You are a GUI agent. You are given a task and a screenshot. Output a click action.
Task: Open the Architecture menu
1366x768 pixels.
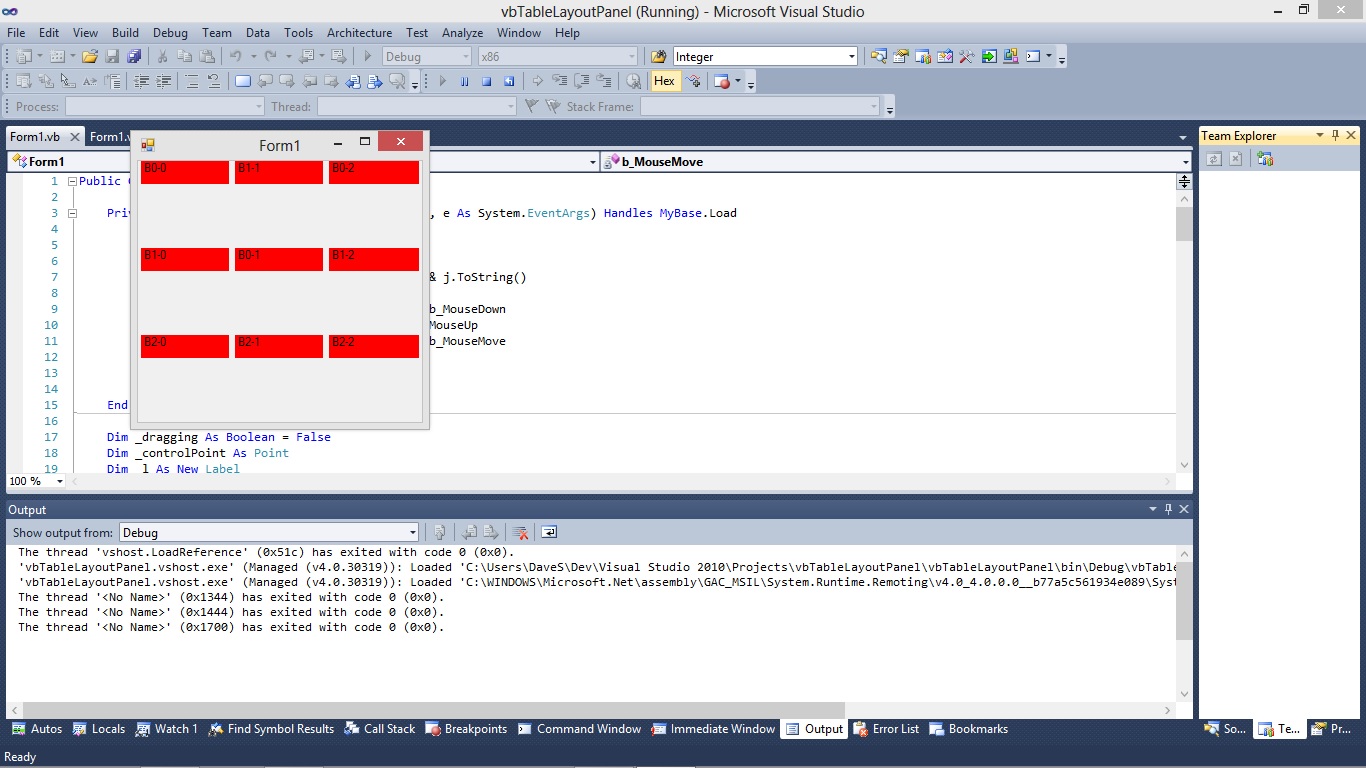[x=360, y=33]
